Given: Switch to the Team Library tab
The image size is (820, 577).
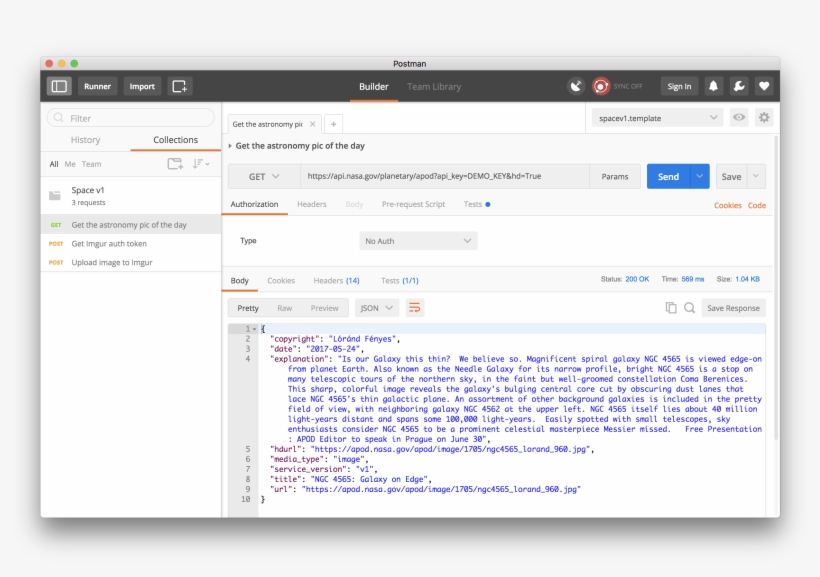Looking at the screenshot, I should (x=434, y=87).
